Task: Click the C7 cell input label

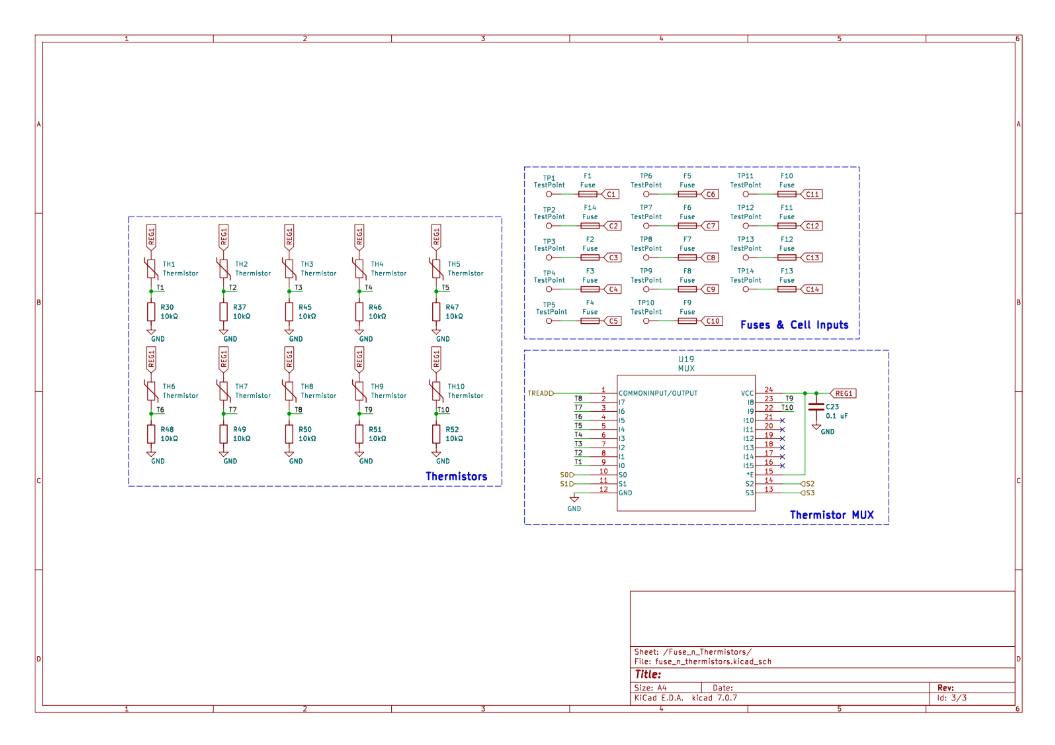Action: pos(709,225)
